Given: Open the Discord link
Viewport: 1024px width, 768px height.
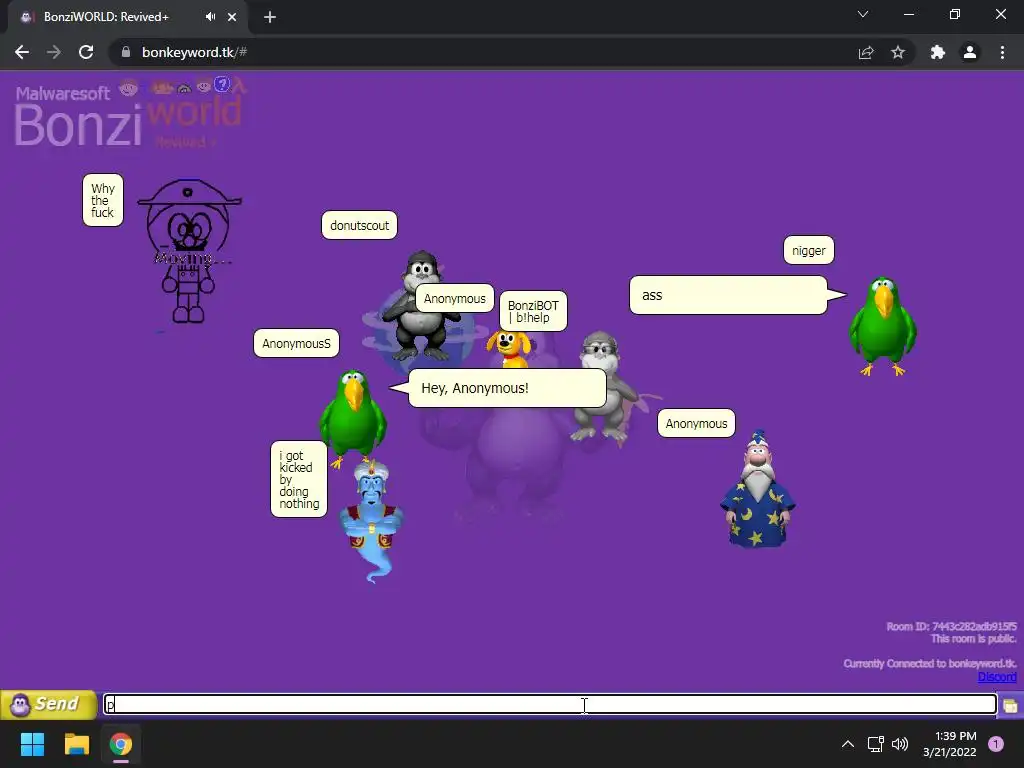Looking at the screenshot, I should [x=997, y=677].
